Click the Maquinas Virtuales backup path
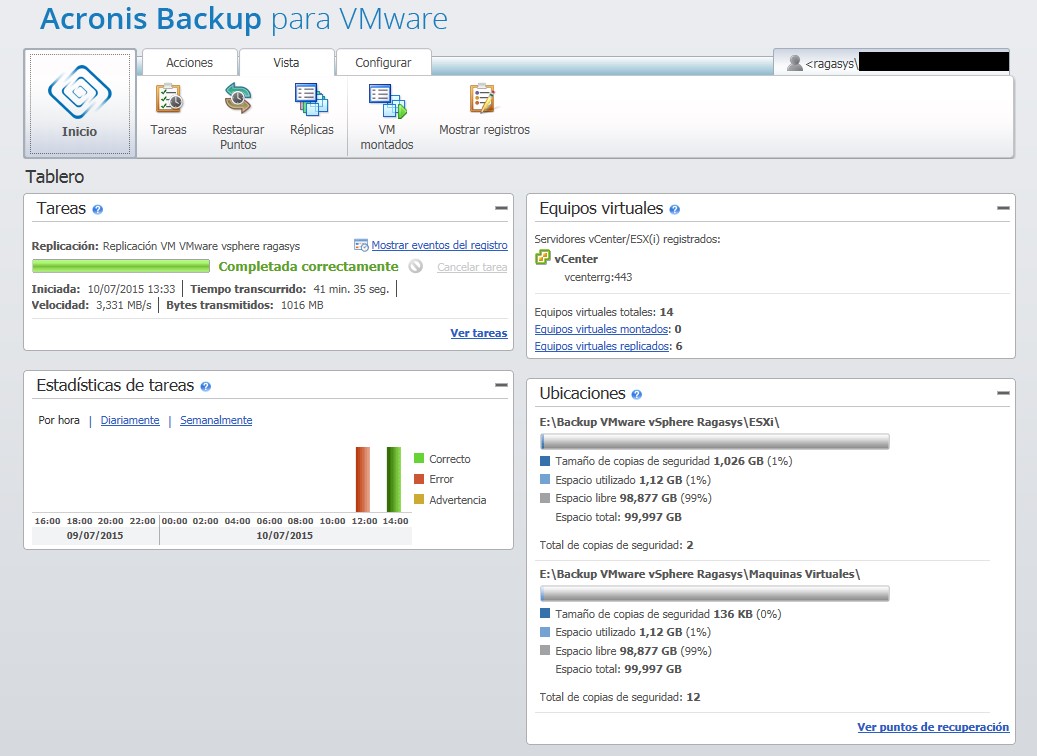Image resolution: width=1037 pixels, height=756 pixels. 700,574
